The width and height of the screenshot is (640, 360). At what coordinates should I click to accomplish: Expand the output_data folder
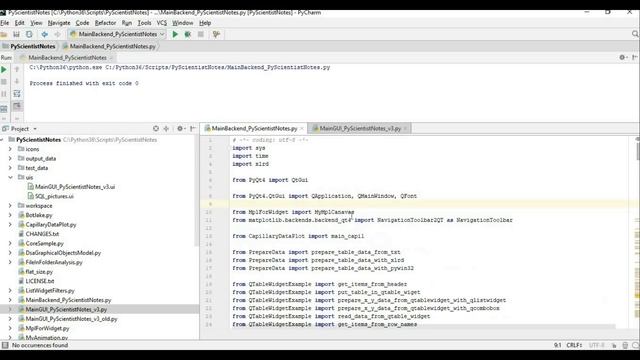(x=10, y=159)
